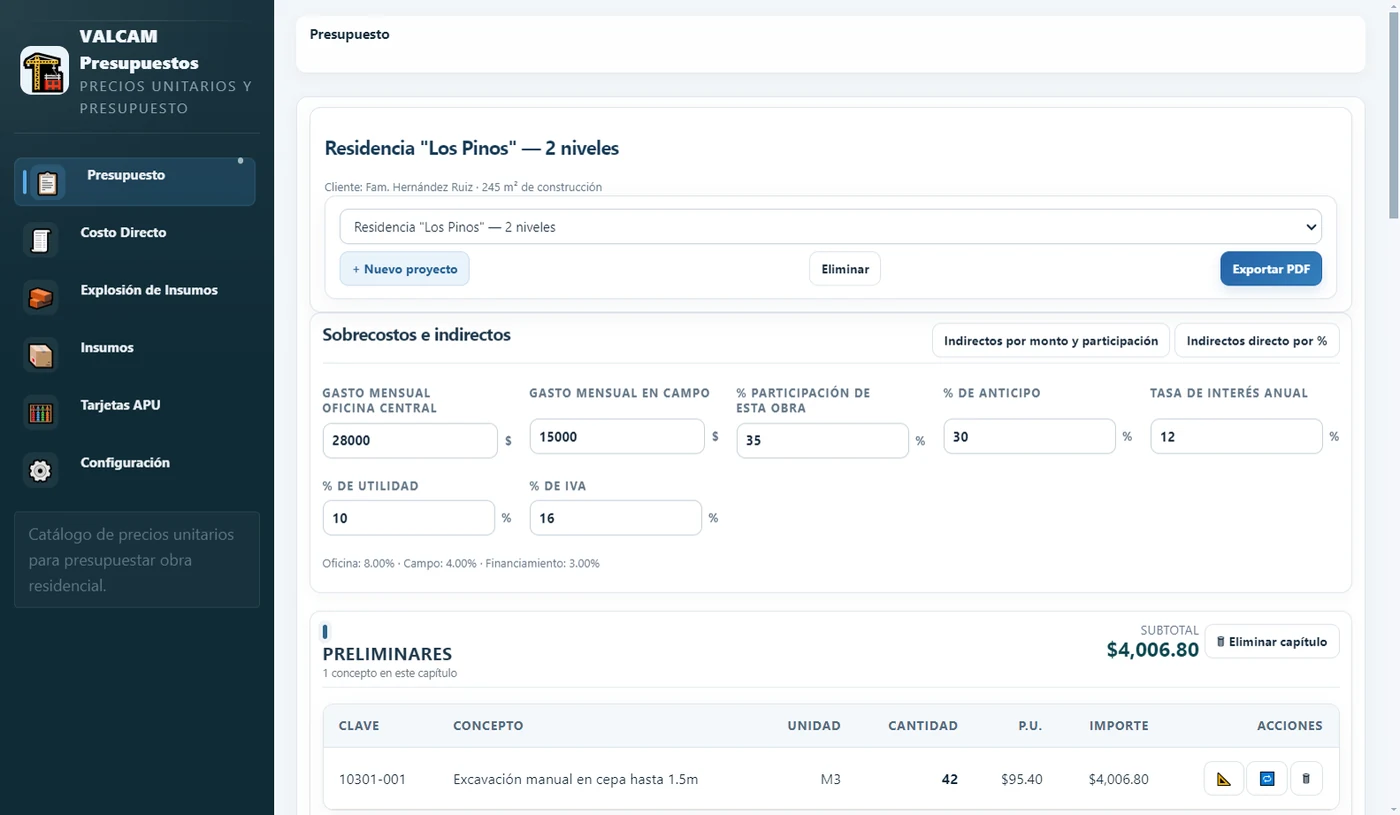The image size is (1400, 815).
Task: Click the P.U. column header
Action: 1030,726
